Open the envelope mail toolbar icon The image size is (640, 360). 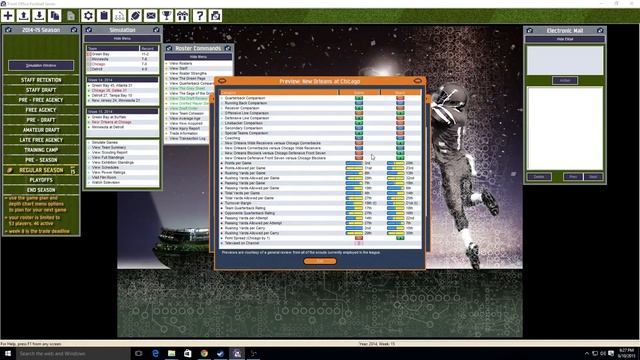151,16
